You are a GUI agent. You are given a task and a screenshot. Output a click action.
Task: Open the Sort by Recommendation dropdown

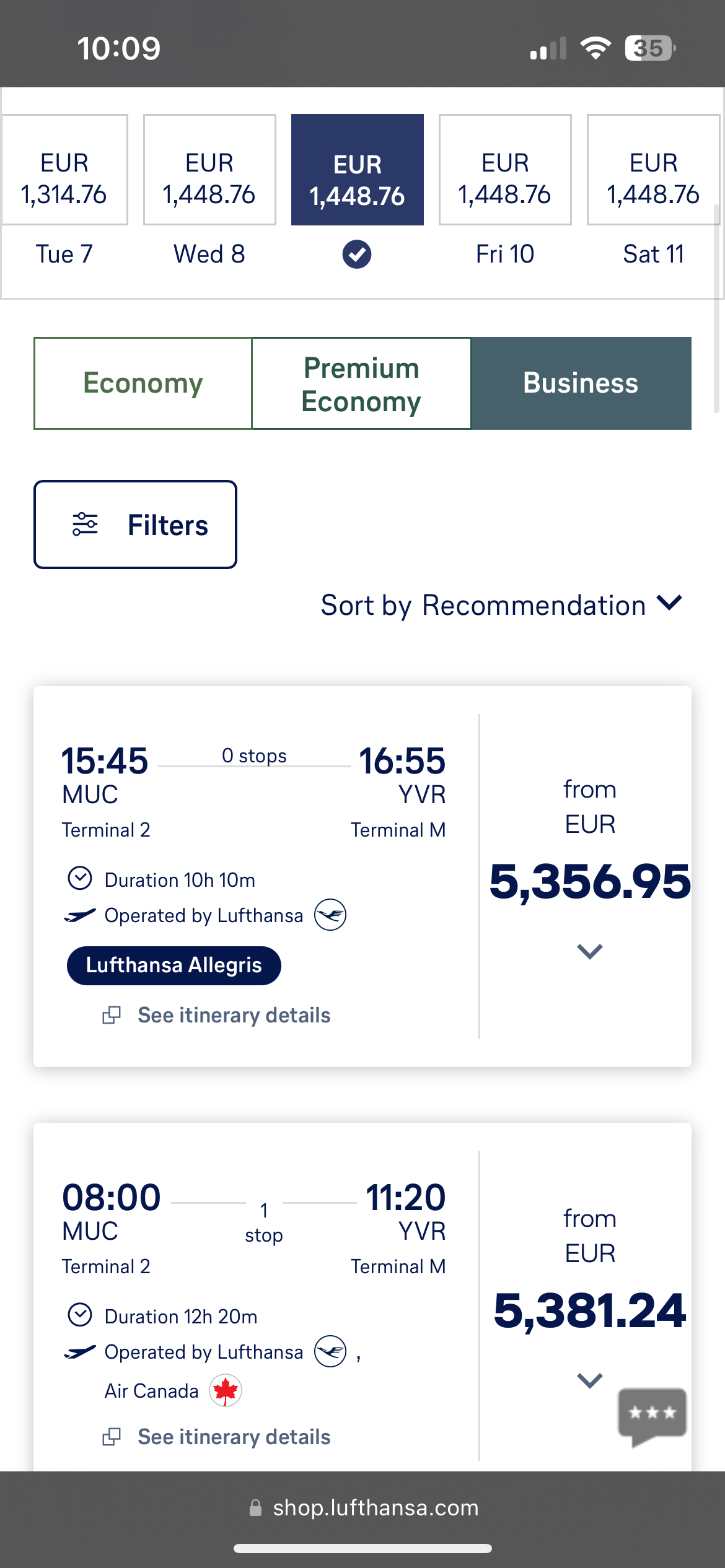tap(501, 605)
